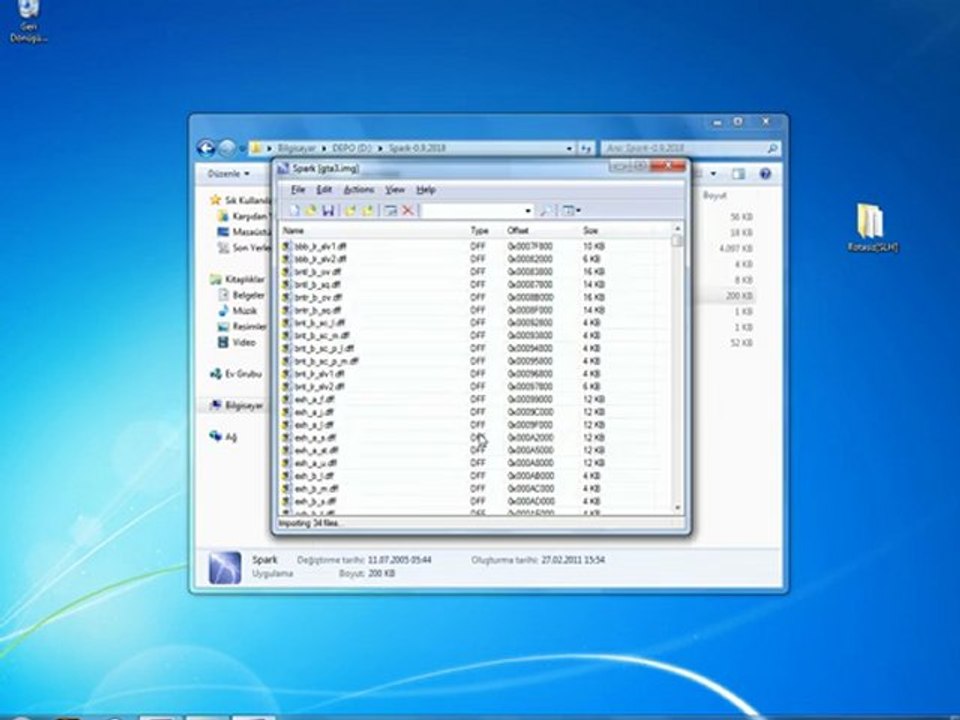Select the row with offset 0x000AB000
This screenshot has width=960, height=720.
(474, 476)
